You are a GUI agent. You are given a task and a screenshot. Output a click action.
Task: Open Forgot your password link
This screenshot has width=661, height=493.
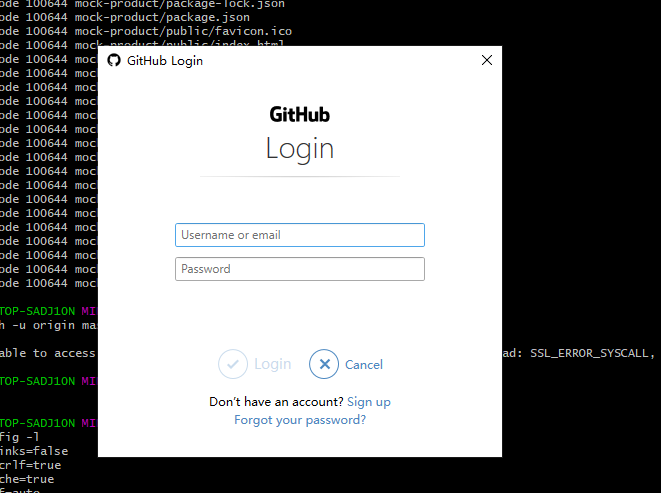click(300, 420)
